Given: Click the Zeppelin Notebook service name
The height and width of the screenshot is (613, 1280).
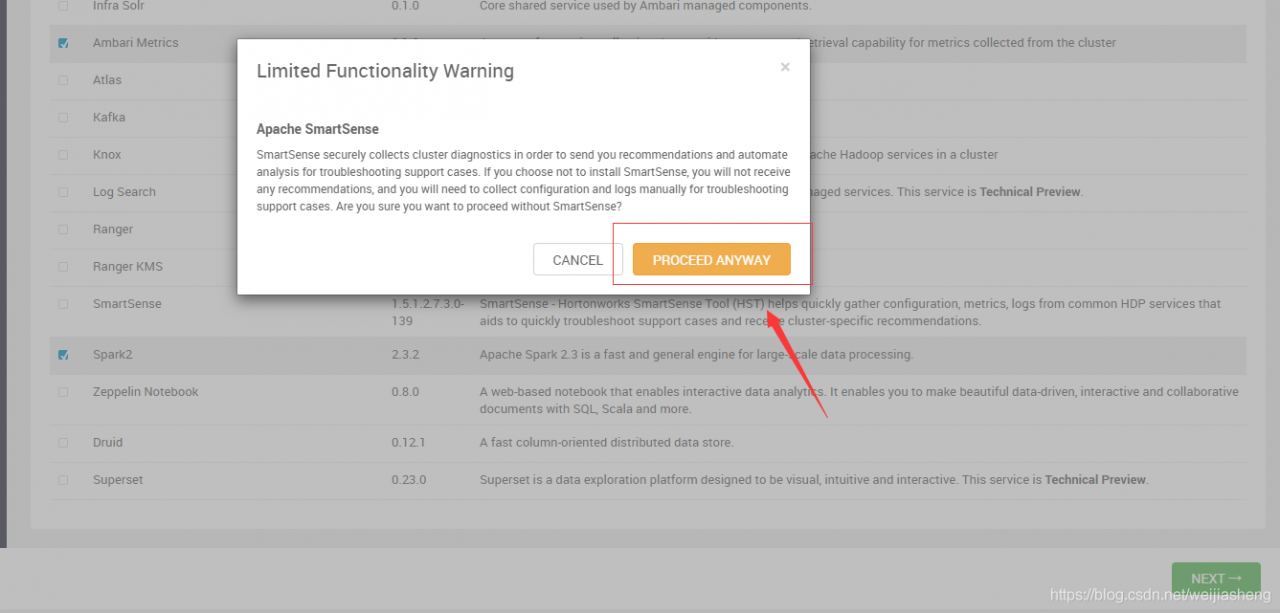Looking at the screenshot, I should point(146,392).
